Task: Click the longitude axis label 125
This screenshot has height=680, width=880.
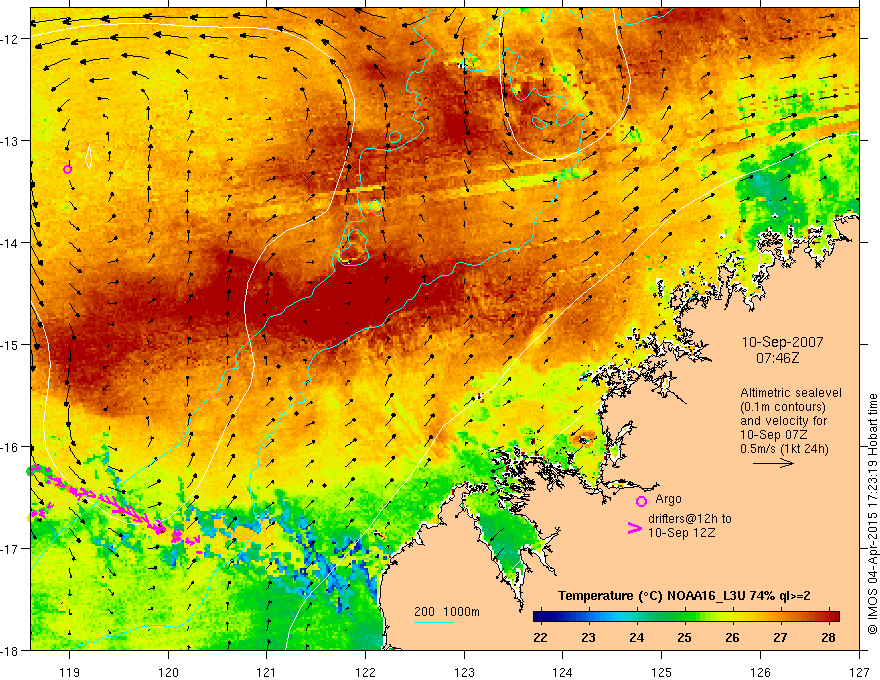Action: [x=662, y=672]
